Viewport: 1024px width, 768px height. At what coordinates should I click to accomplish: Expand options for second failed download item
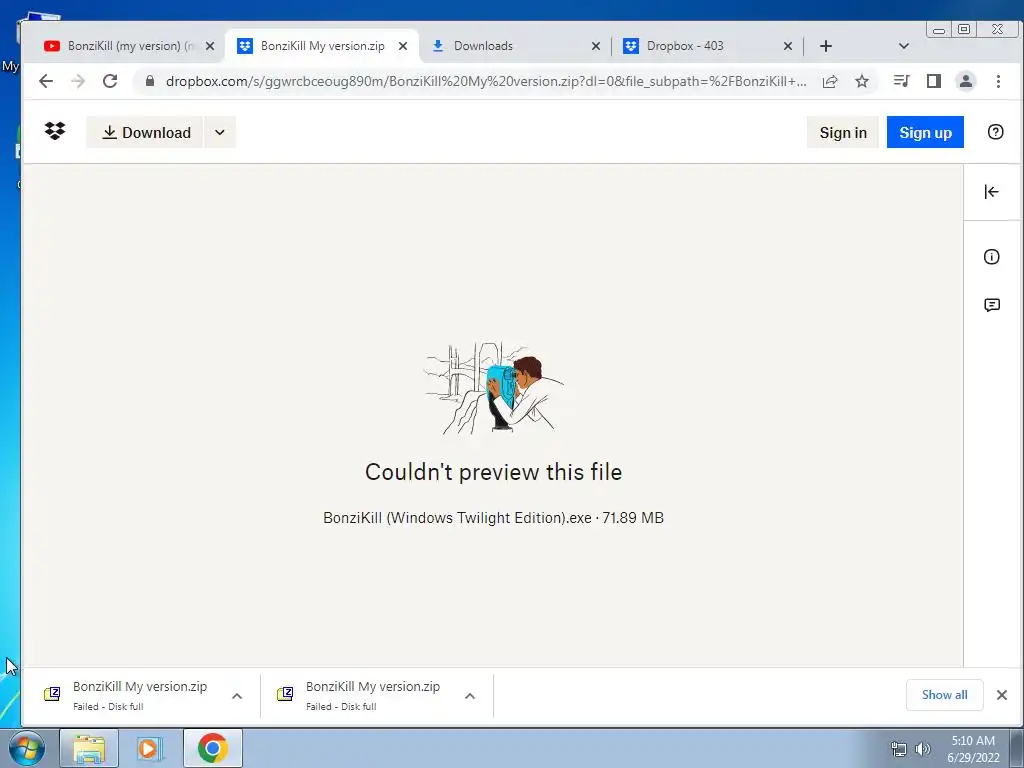tap(470, 696)
